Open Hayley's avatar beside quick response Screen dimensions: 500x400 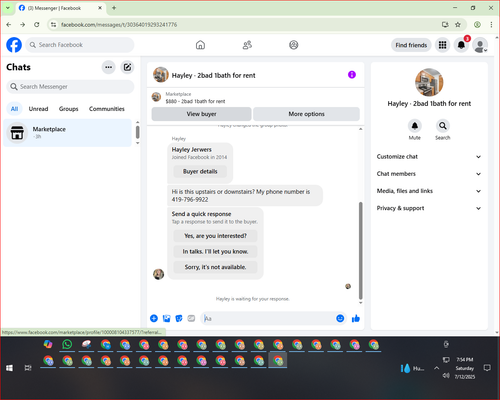tap(158, 274)
